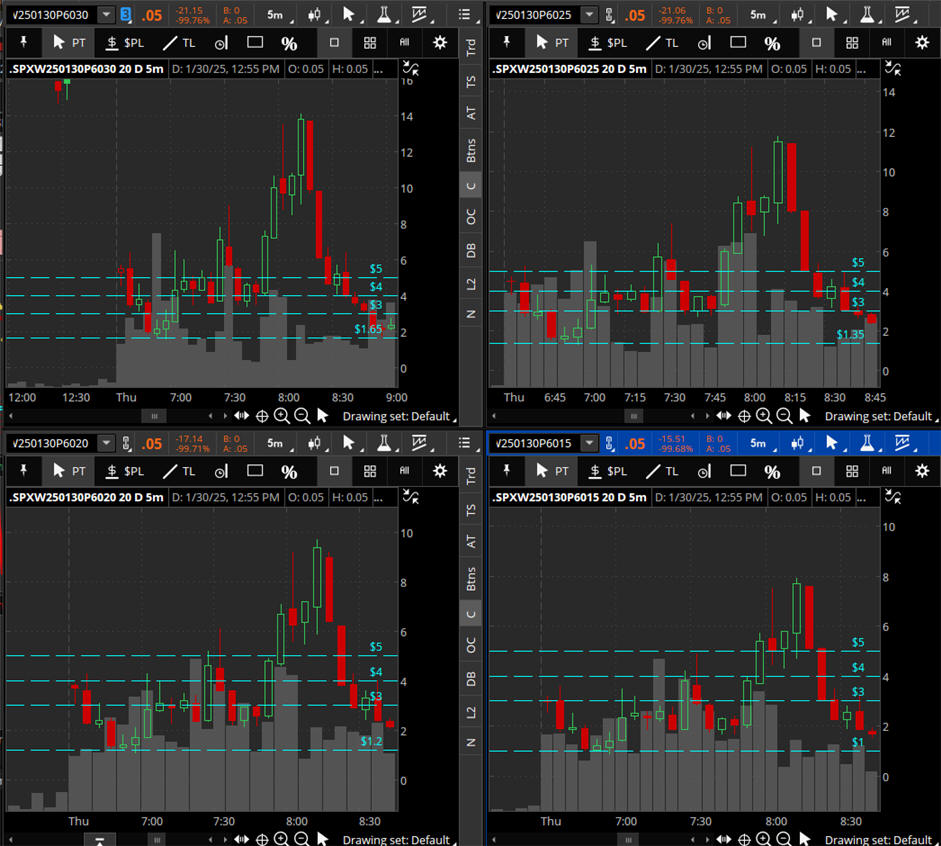The image size is (941, 846).
Task: Select the rectangle drawing tool in P6015 panel
Action: point(738,470)
